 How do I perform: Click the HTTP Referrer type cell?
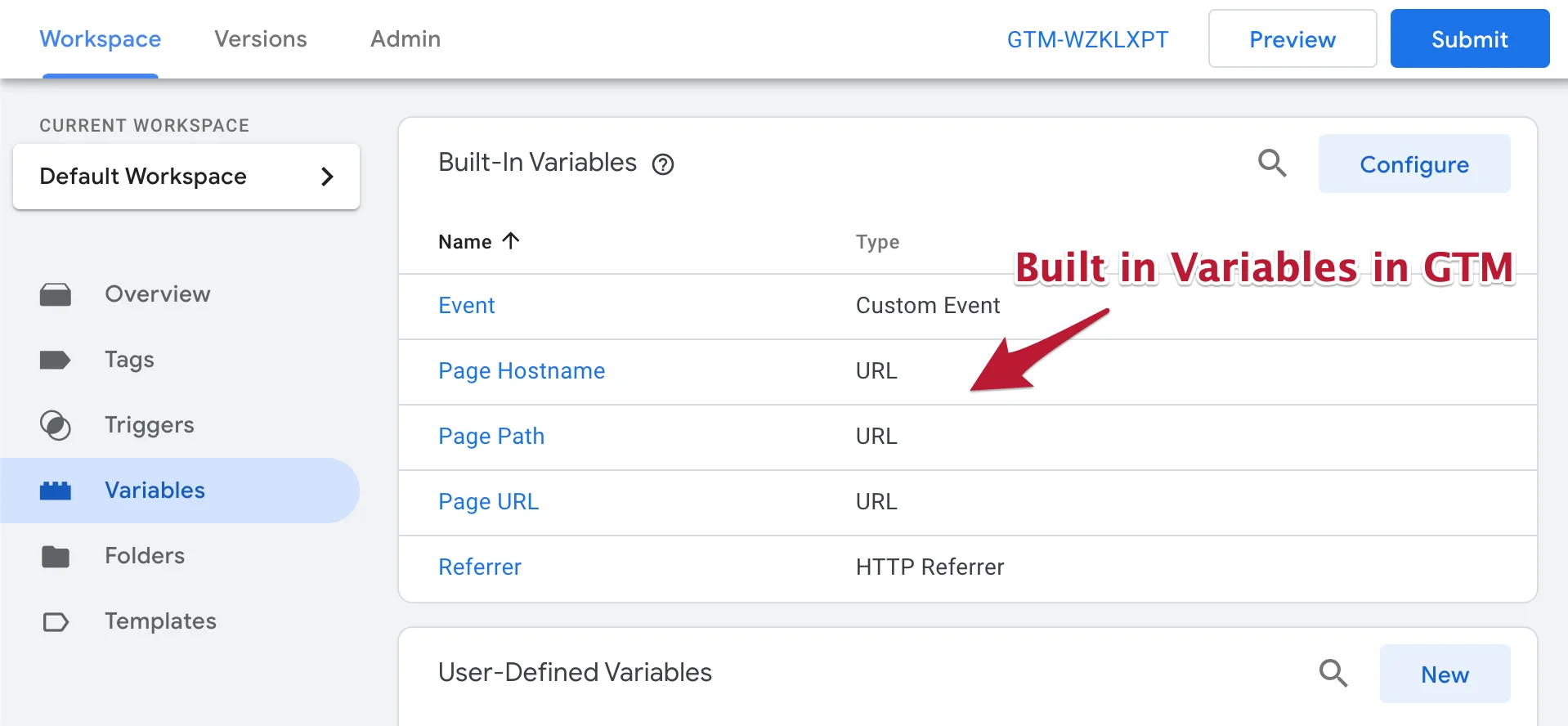[x=930, y=567]
